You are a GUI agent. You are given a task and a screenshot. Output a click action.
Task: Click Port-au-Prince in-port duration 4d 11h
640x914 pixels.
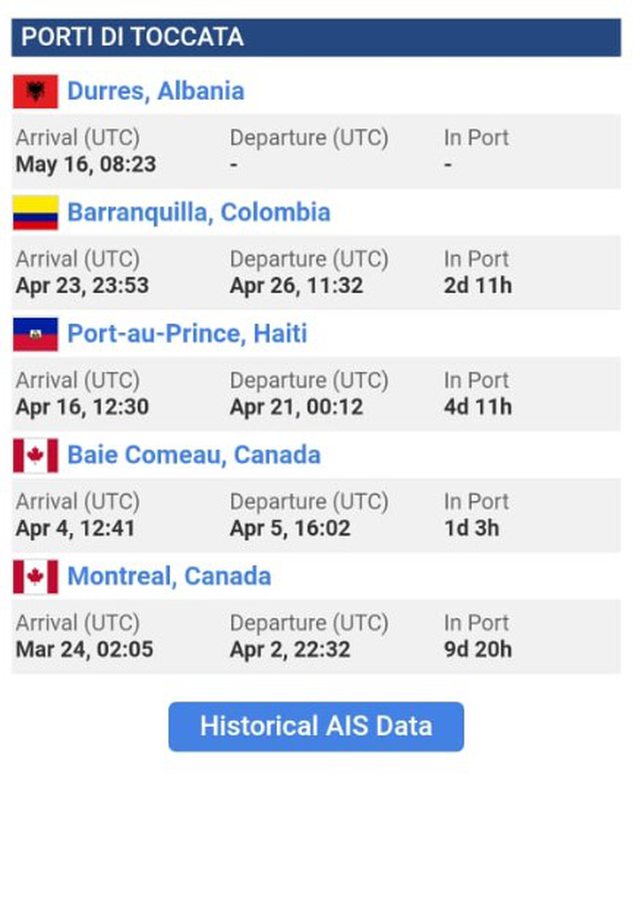pyautogui.click(x=478, y=406)
